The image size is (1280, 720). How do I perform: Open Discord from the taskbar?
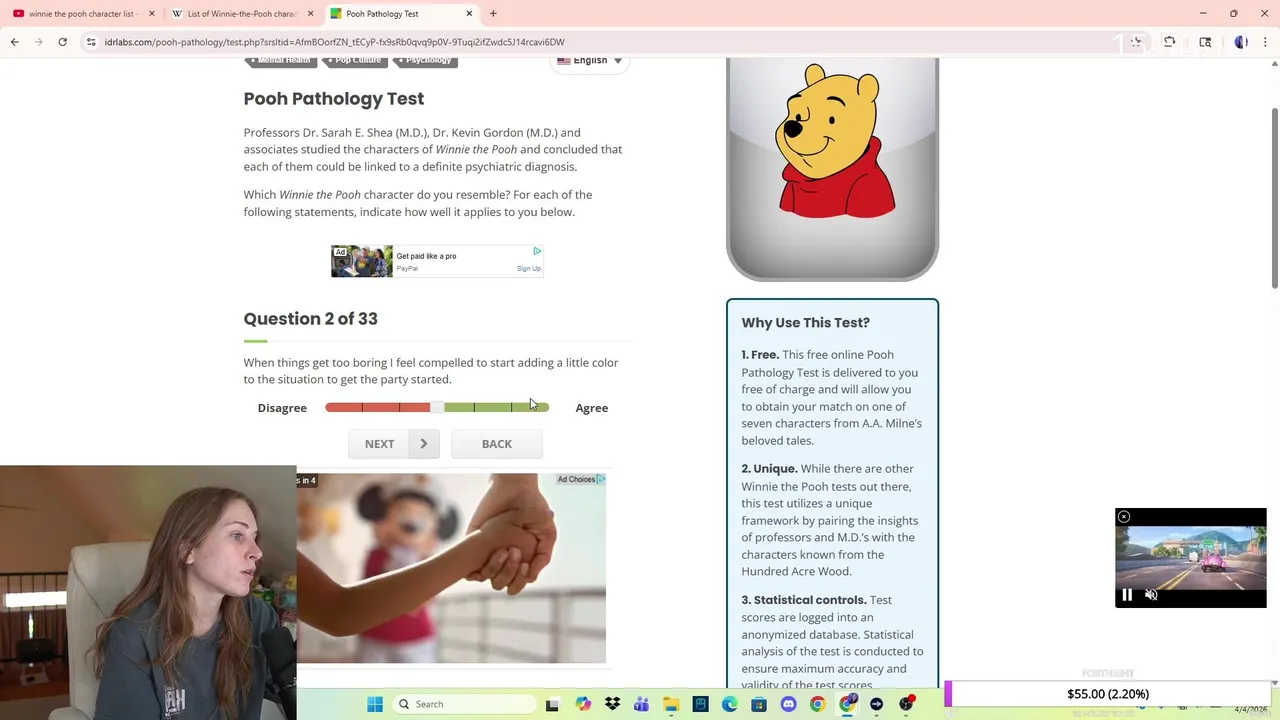(x=789, y=704)
